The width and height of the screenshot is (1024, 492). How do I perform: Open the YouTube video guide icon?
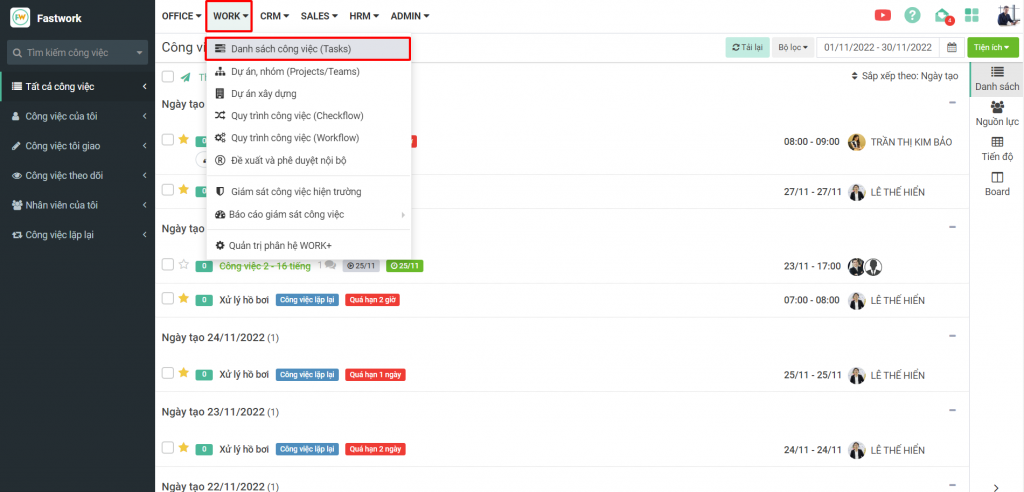[x=883, y=15]
